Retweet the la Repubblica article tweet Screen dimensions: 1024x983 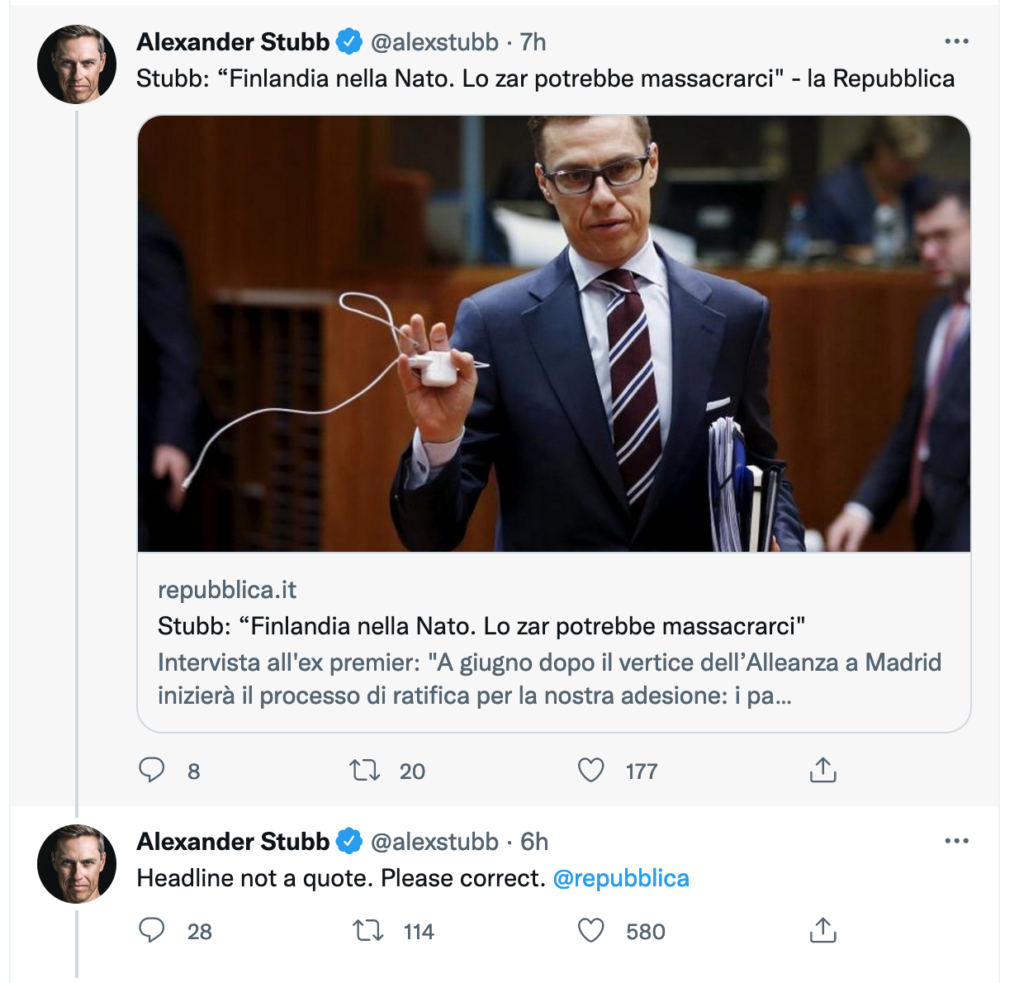(363, 770)
